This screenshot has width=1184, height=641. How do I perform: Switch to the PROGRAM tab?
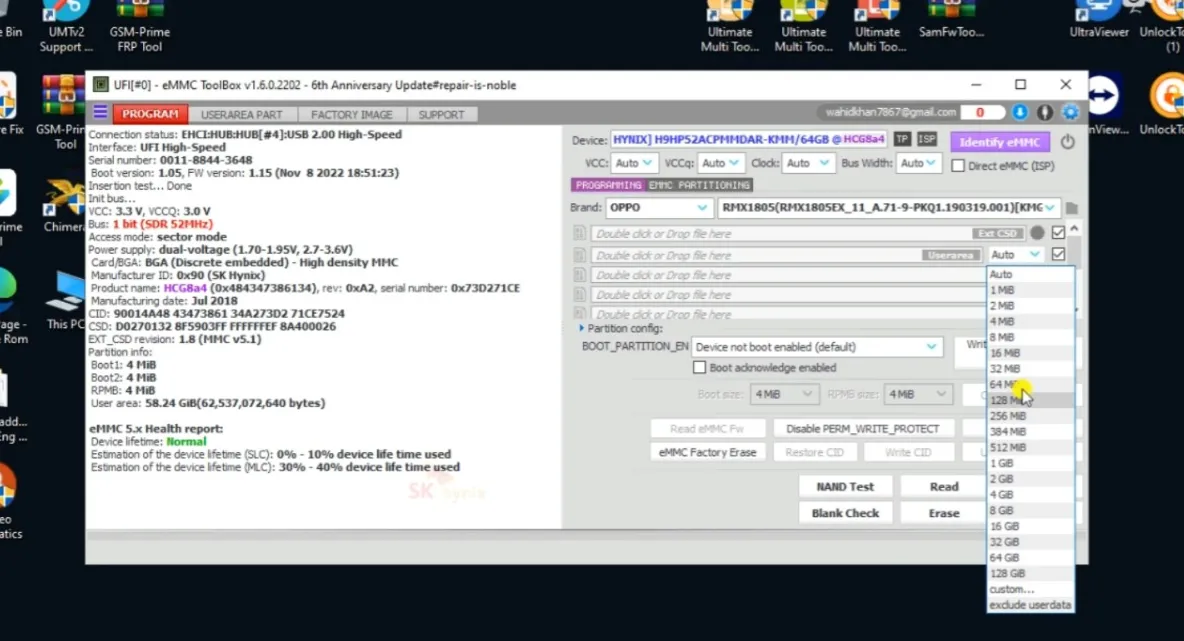point(150,114)
